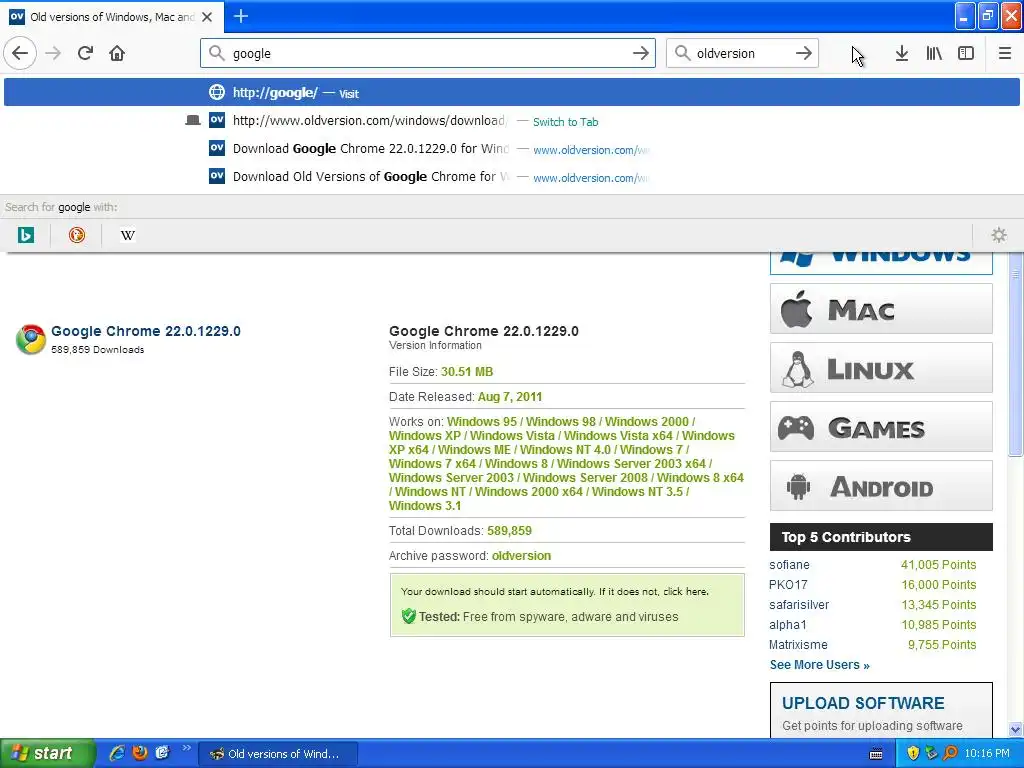Click the Google Chrome logo icon
1024x768 pixels.
tap(31, 339)
